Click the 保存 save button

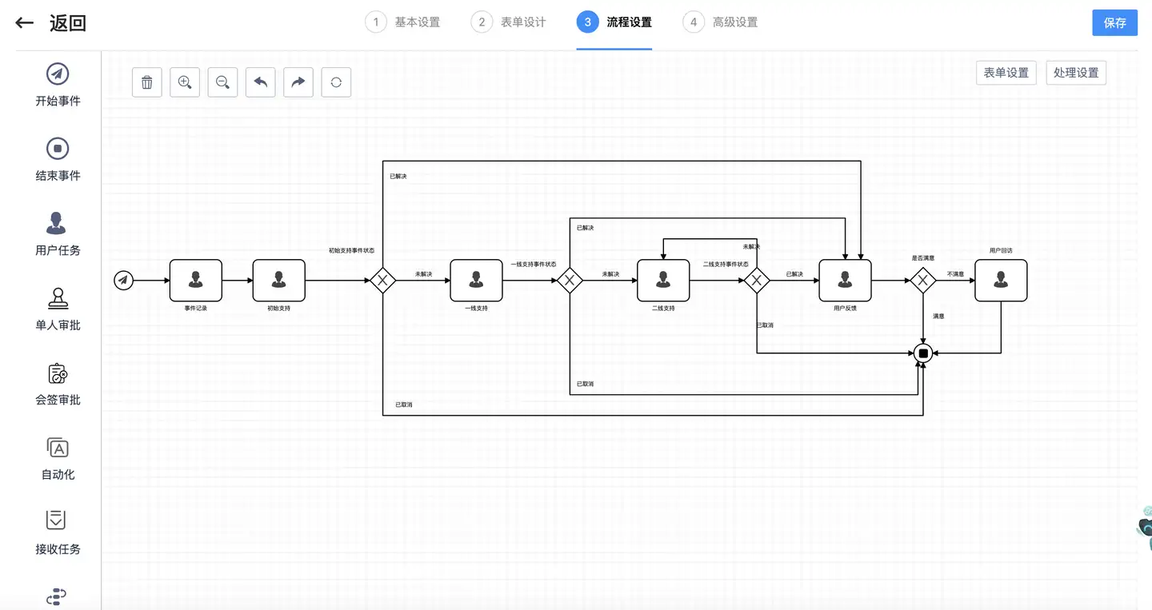point(1115,23)
